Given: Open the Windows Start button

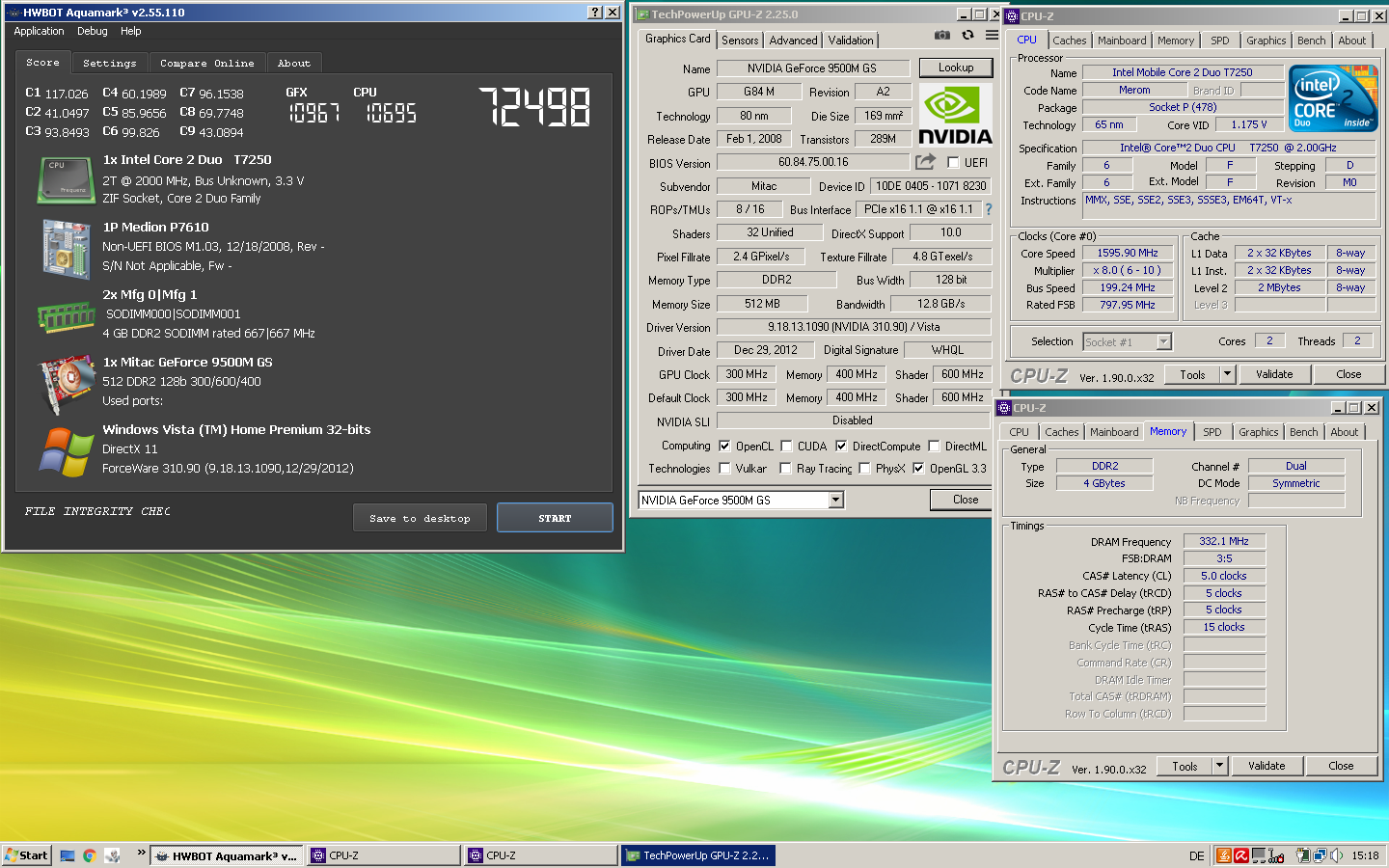Looking at the screenshot, I should click(x=26, y=855).
